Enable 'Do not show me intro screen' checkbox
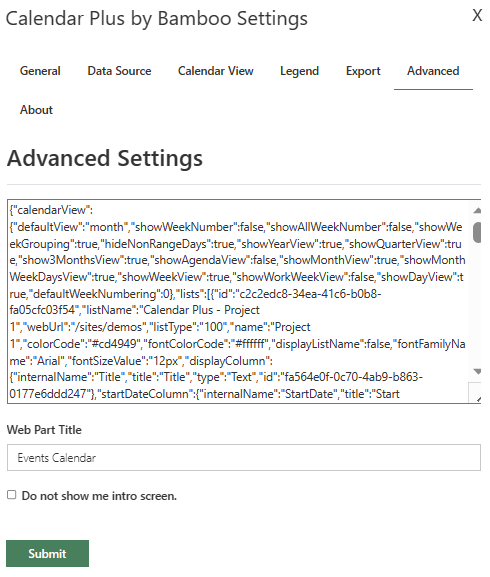Viewport: 490px width, 577px height. coord(12,495)
